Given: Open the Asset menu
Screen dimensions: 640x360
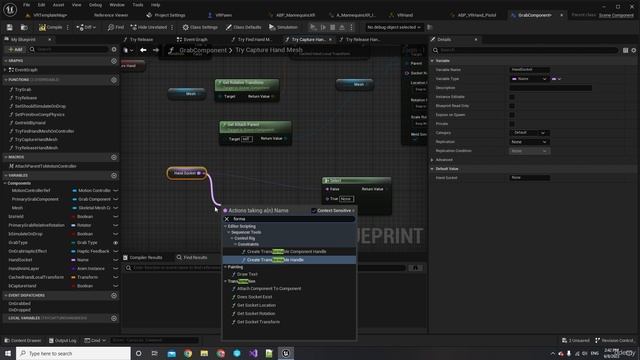Looking at the screenshot, I should pyautogui.click(x=58, y=5).
